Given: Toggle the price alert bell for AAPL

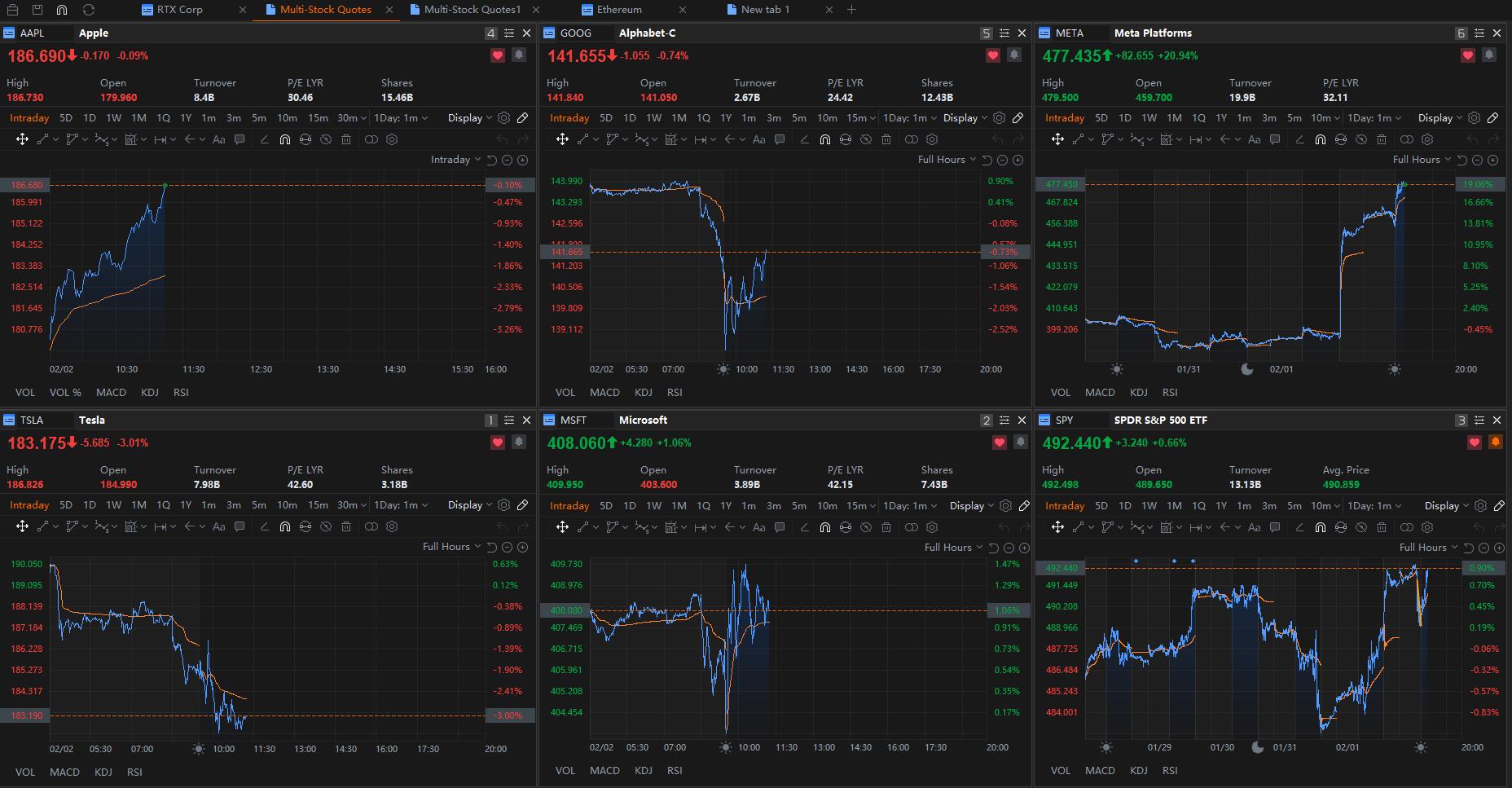Looking at the screenshot, I should (x=517, y=55).
